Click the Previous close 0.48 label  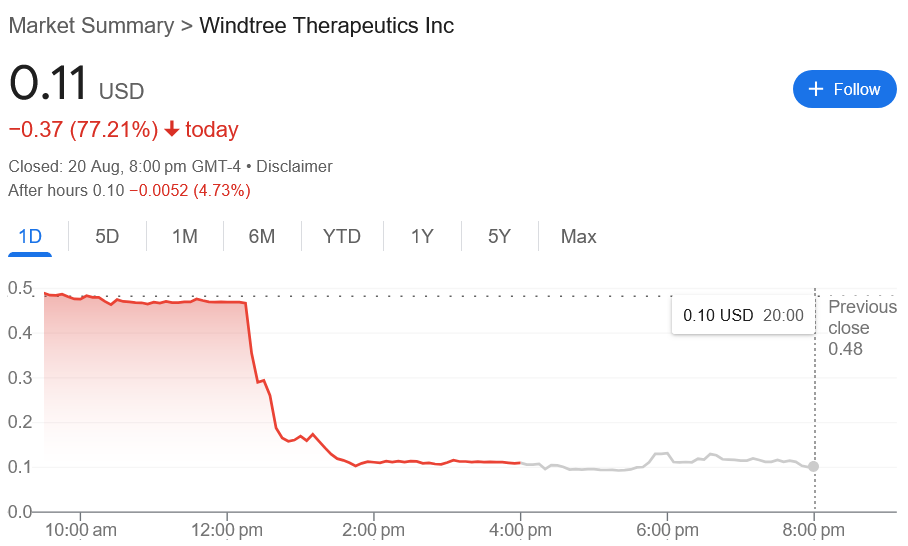click(848, 328)
